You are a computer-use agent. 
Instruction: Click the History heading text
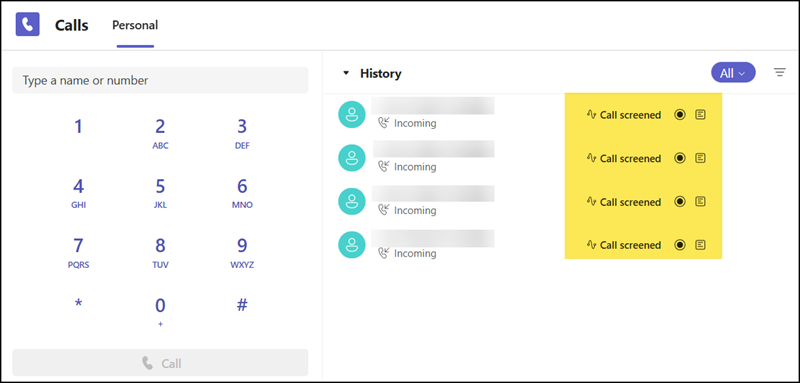tap(381, 73)
